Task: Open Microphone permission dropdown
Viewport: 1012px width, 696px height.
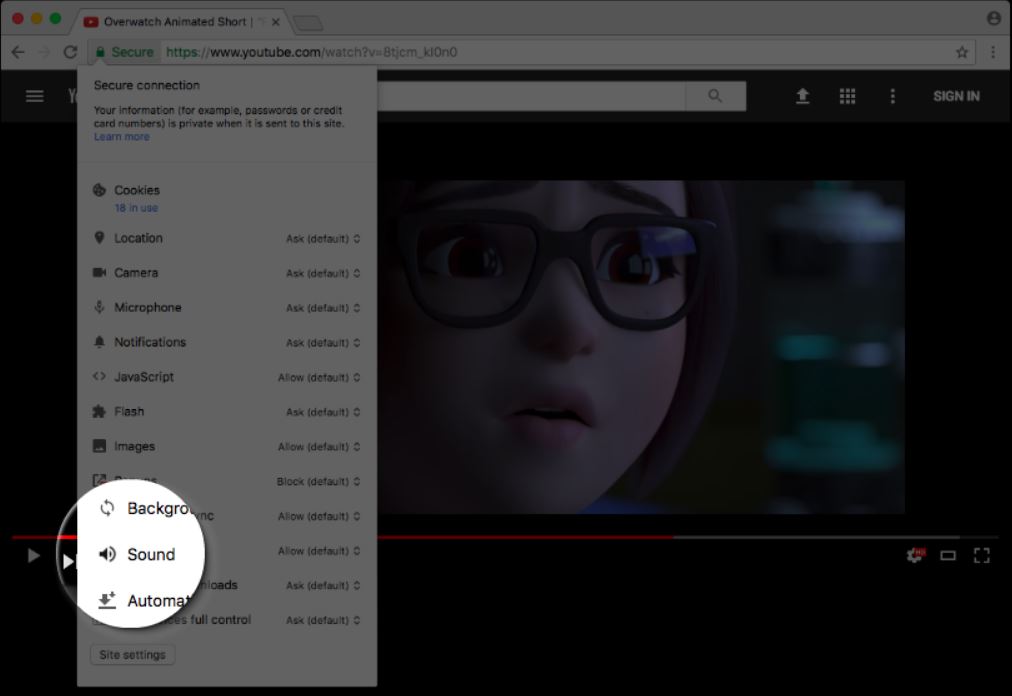Action: click(x=323, y=308)
